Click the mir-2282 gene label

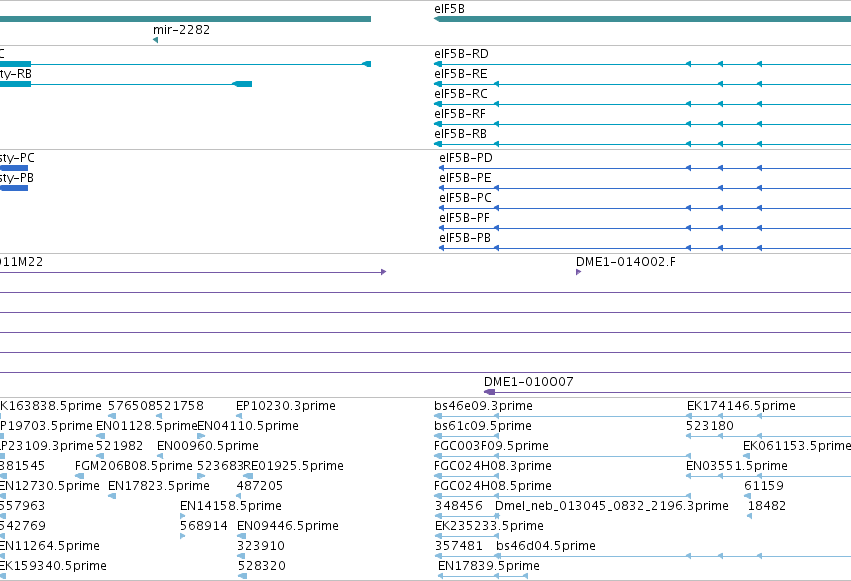(x=181, y=30)
